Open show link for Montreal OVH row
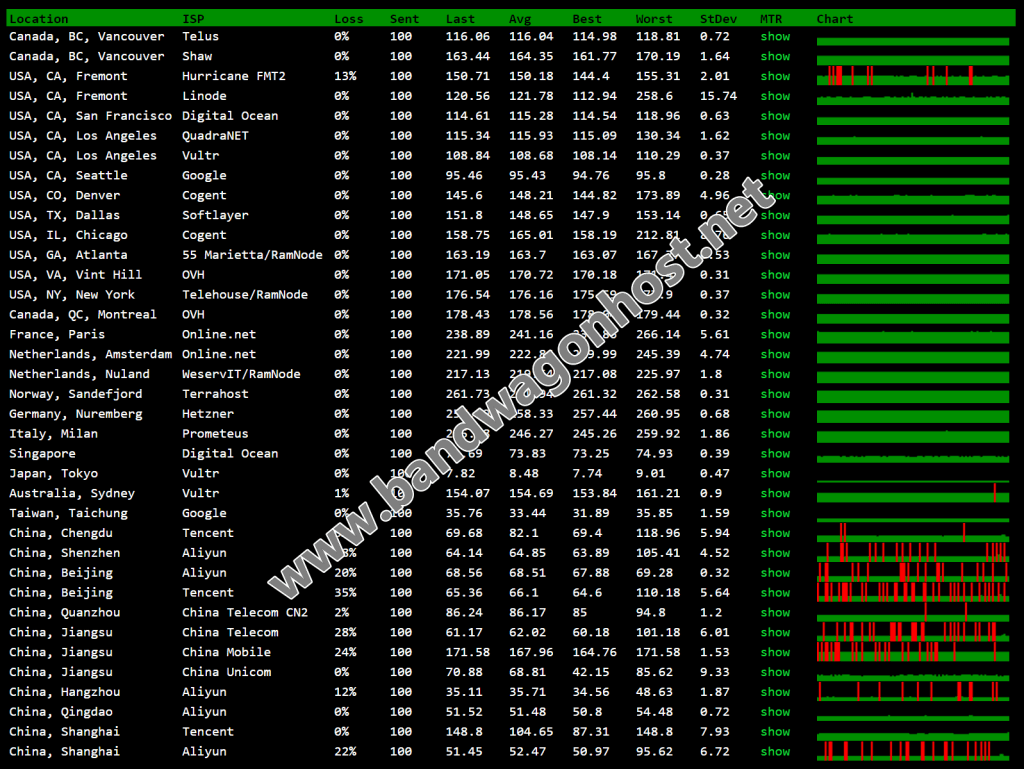 click(775, 315)
